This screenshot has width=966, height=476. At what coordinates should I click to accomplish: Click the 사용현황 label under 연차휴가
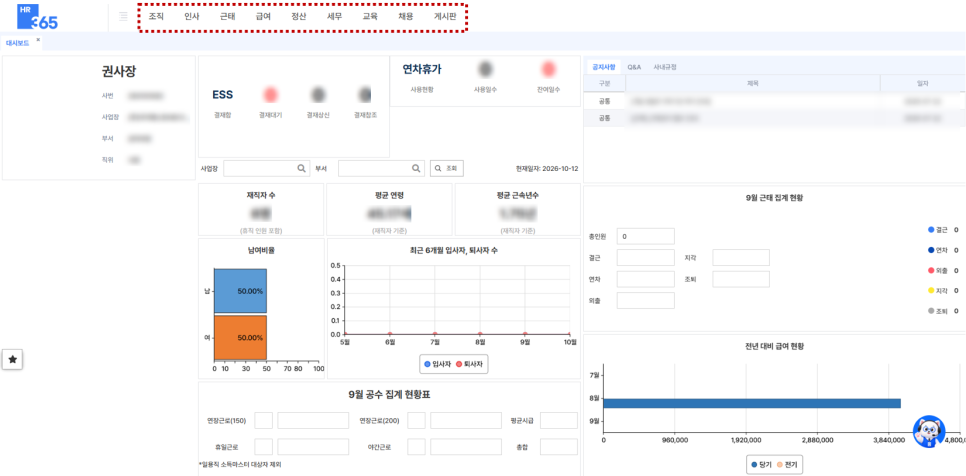point(422,89)
